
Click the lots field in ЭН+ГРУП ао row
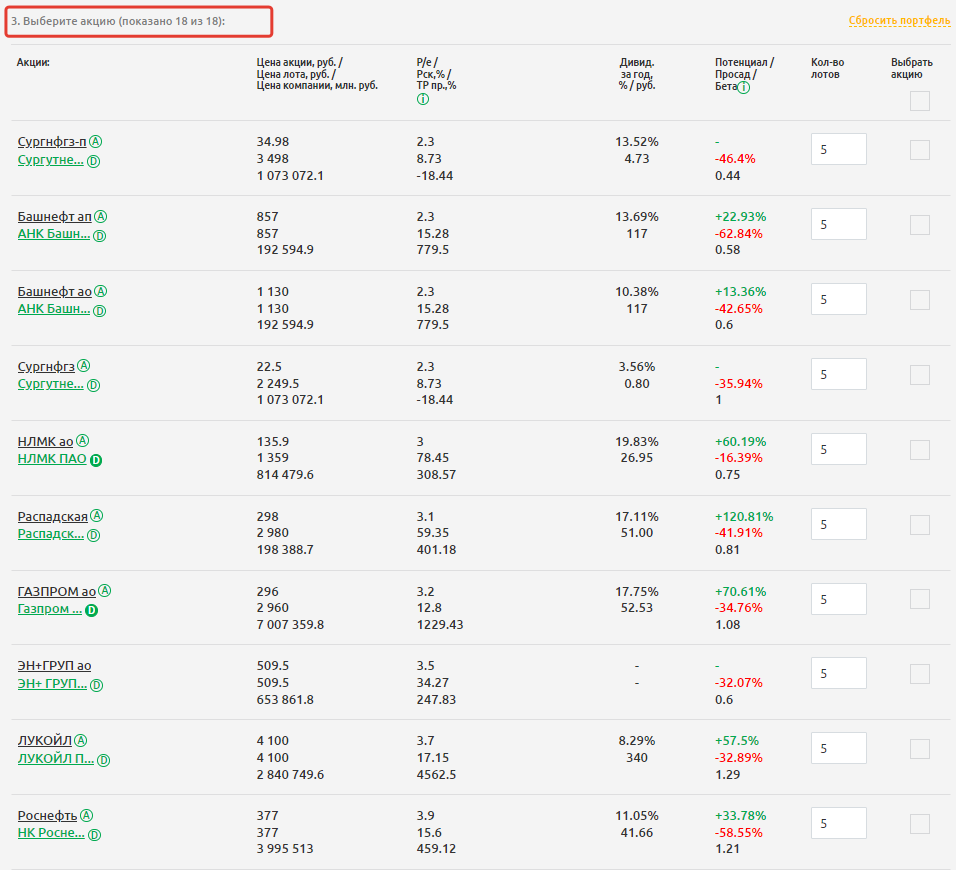tap(838, 674)
